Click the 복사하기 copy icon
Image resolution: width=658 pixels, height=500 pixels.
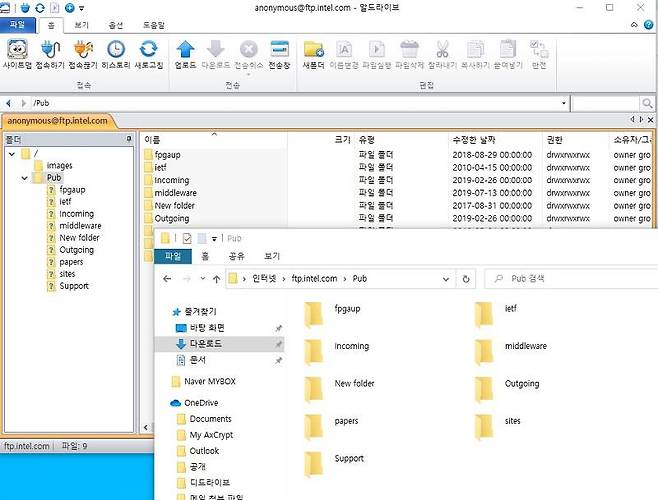click(x=475, y=54)
